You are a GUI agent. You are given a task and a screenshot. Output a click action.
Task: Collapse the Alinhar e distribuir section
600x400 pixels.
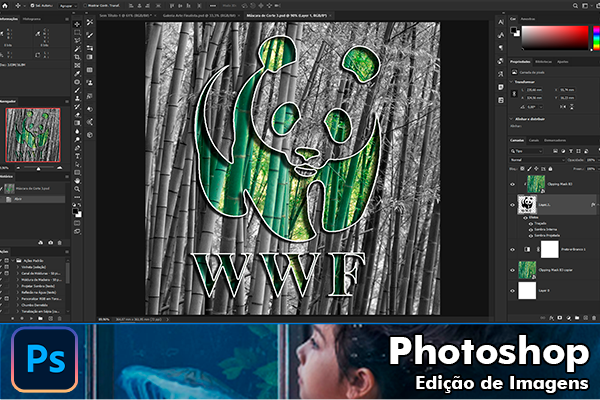[x=512, y=119]
